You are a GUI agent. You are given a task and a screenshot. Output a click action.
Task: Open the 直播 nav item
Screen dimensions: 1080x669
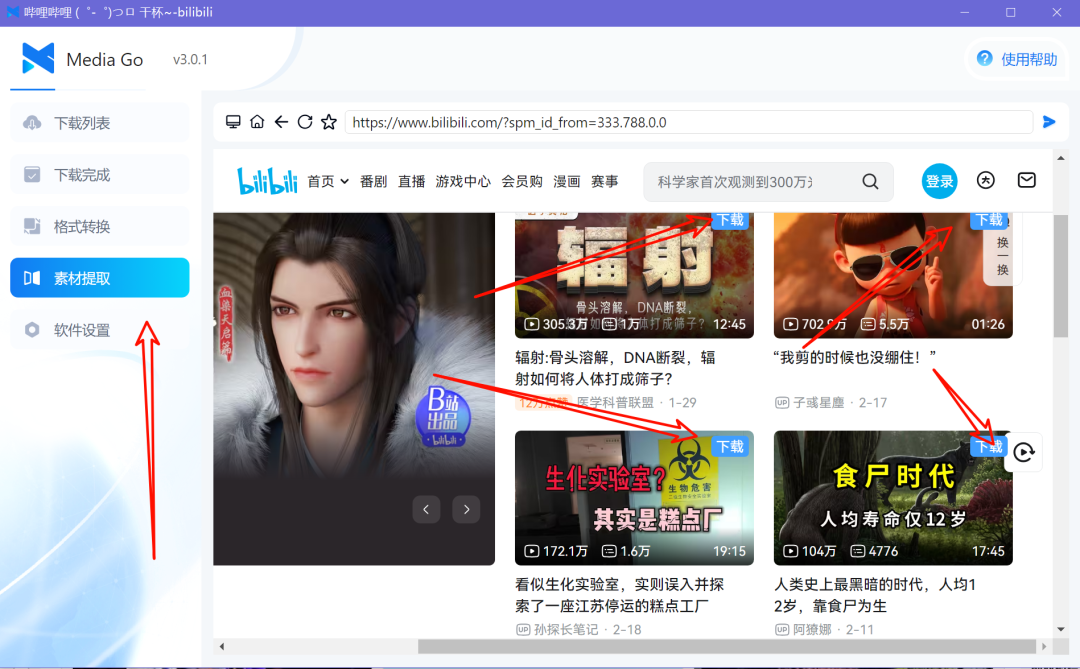pos(411,181)
